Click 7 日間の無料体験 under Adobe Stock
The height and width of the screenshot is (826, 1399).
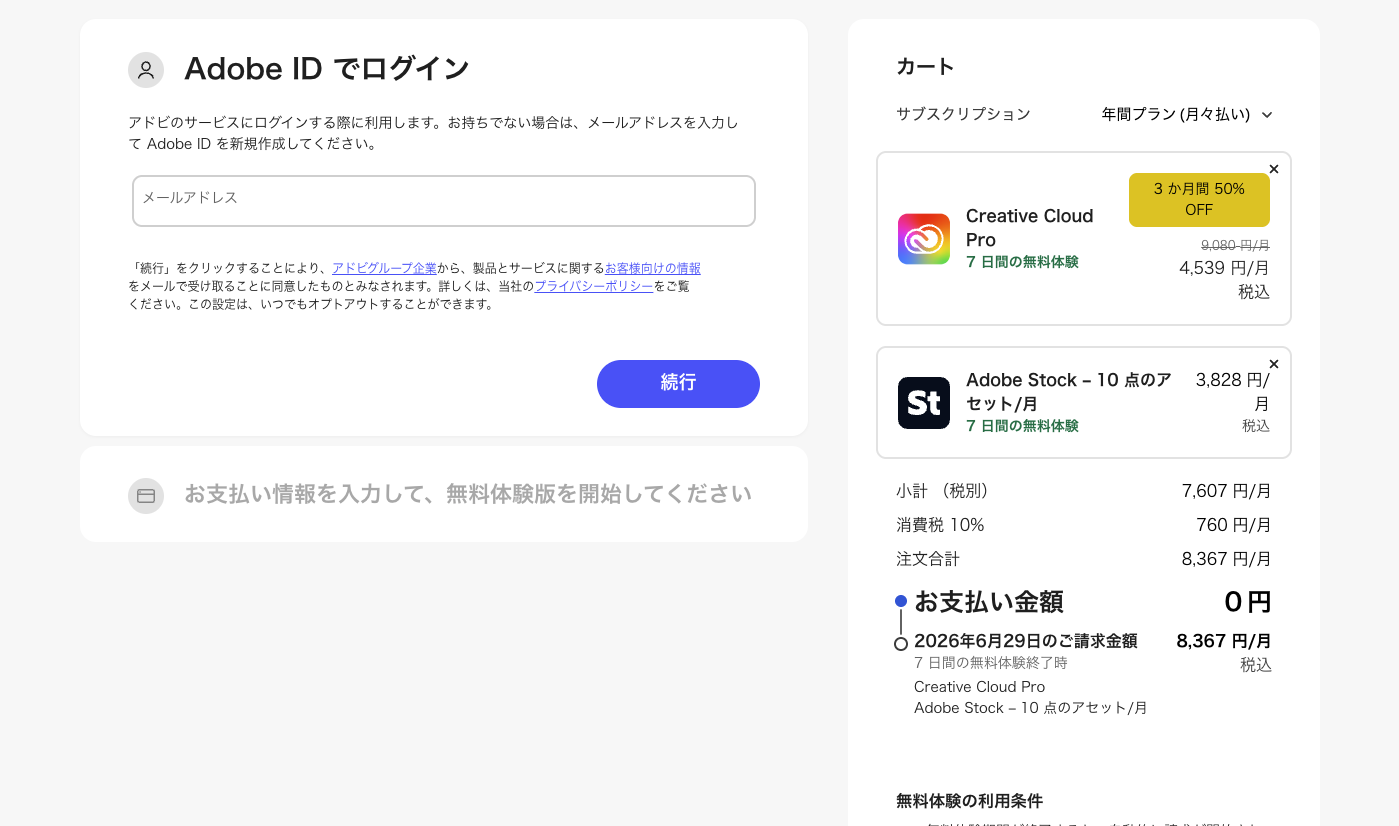tap(1022, 426)
